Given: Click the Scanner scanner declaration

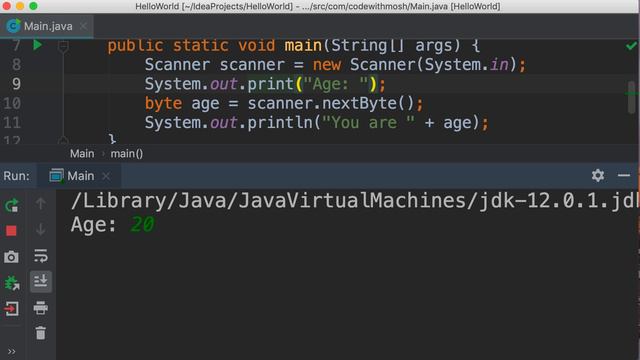Looking at the screenshot, I should 215,64.
